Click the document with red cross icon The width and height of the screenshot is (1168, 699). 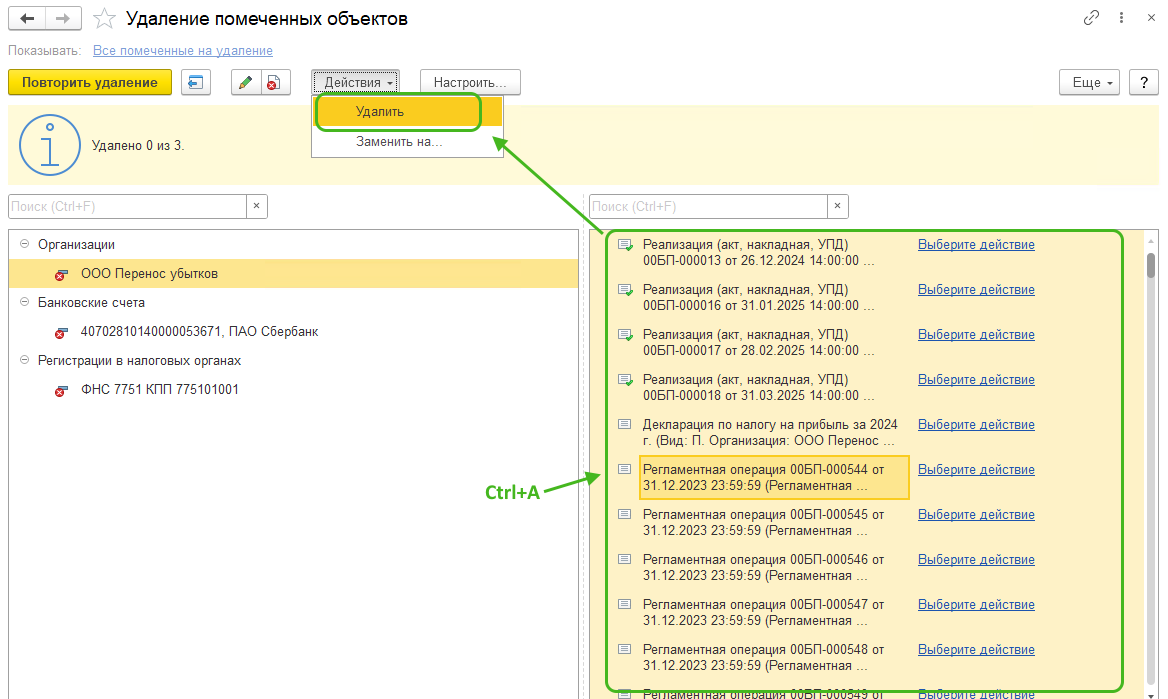(272, 83)
